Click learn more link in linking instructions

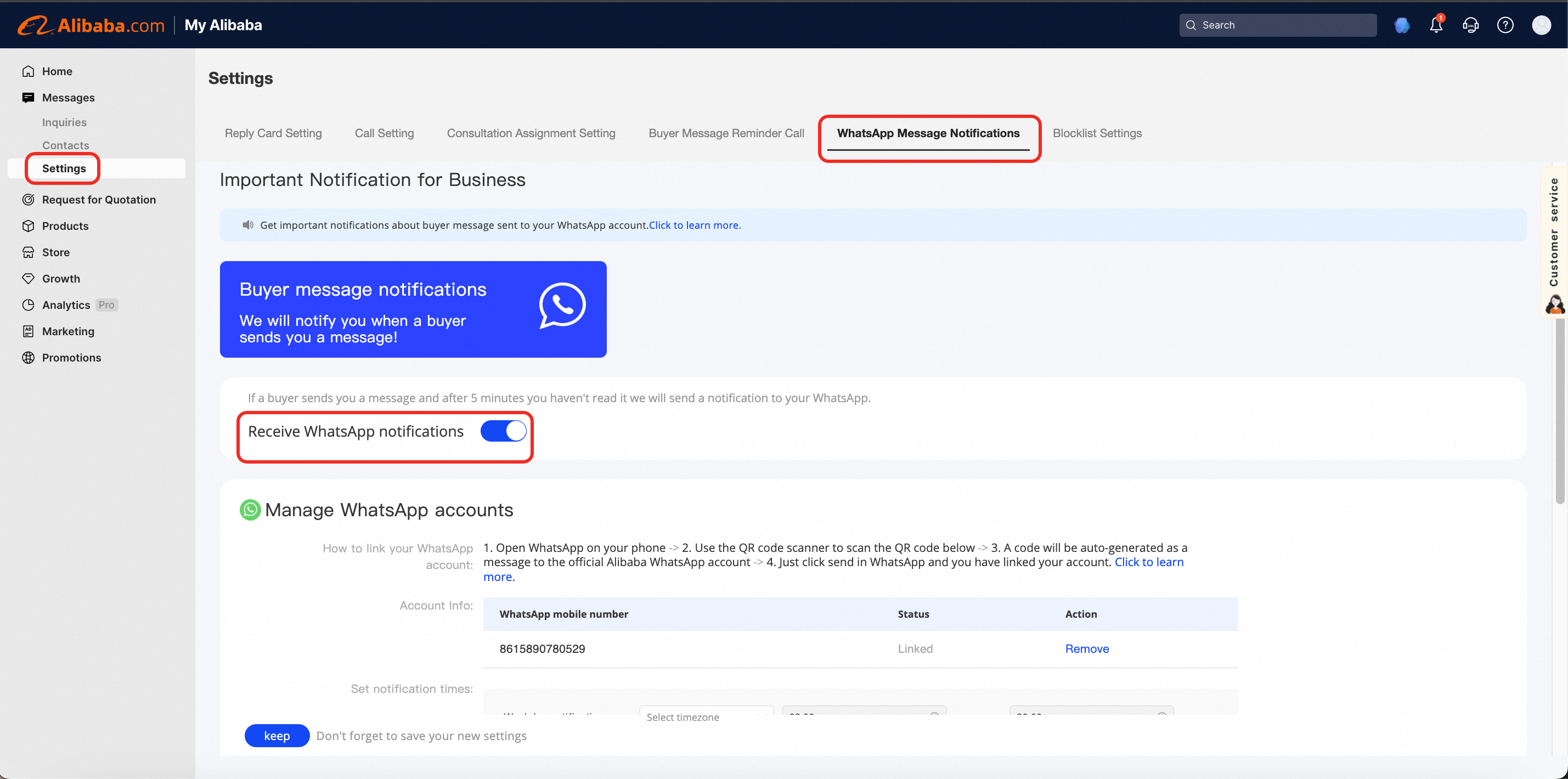[x=1149, y=562]
